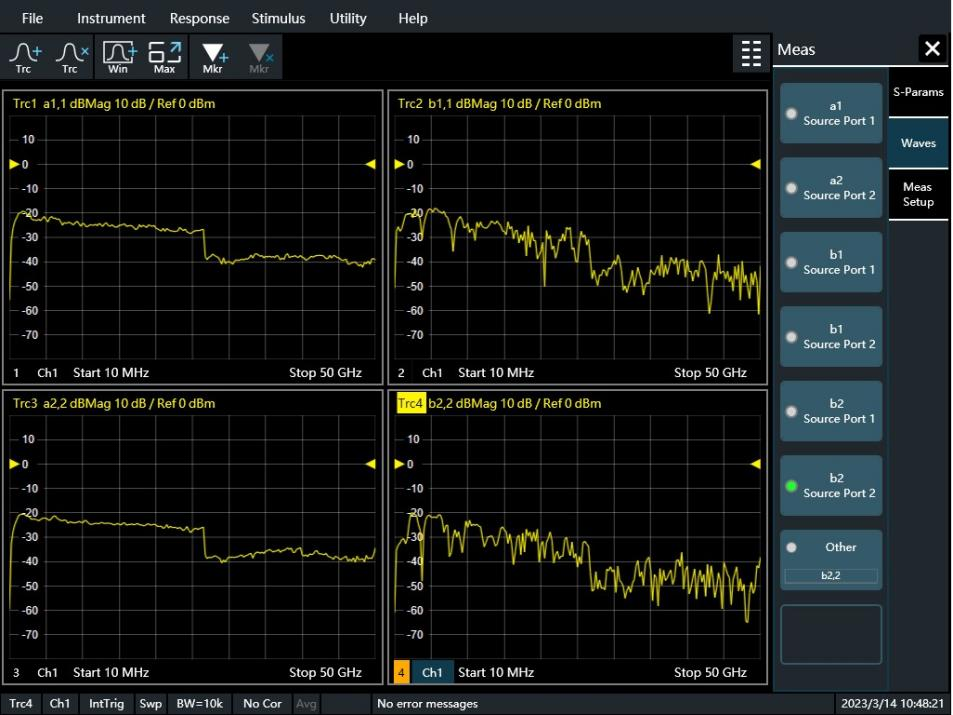
Task: Click the highlighted Trc4 trace label
Action: coord(411,403)
